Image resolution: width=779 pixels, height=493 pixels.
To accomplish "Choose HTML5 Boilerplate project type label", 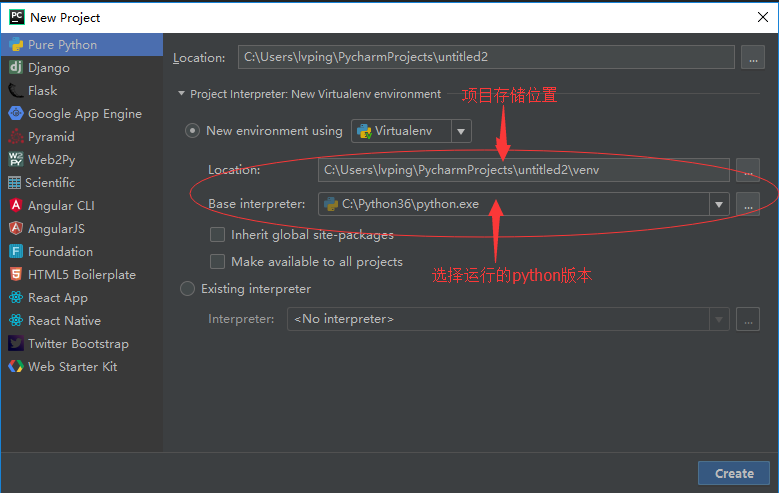I will pos(82,274).
